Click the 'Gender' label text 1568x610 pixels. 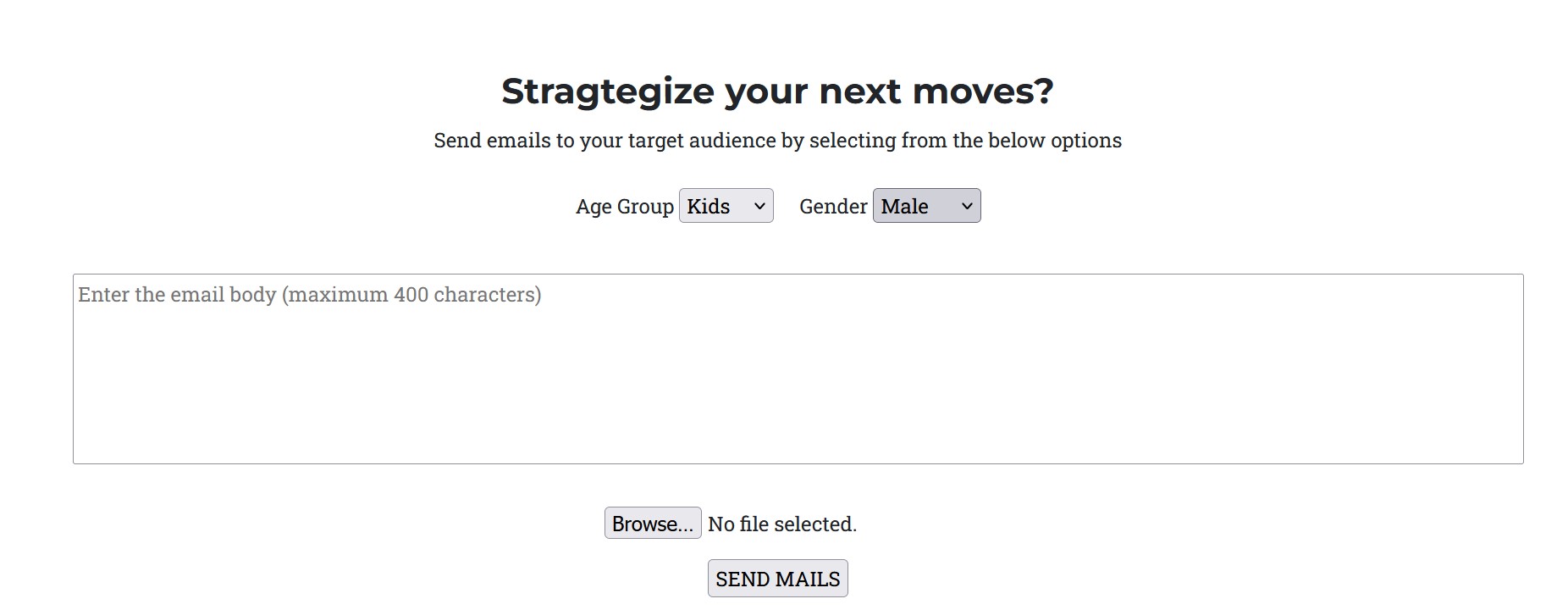click(x=833, y=207)
